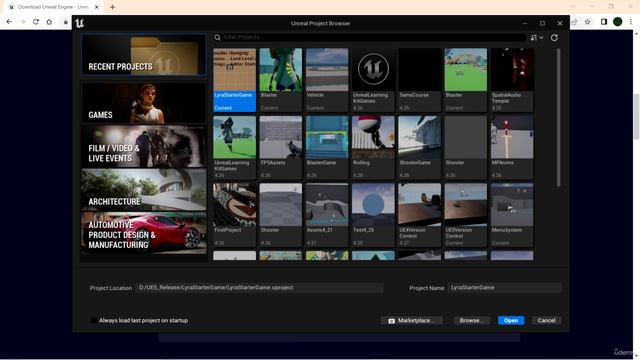Open the browser side panel icon
This screenshot has height=360, width=640.
pyautogui.click(x=604, y=22)
